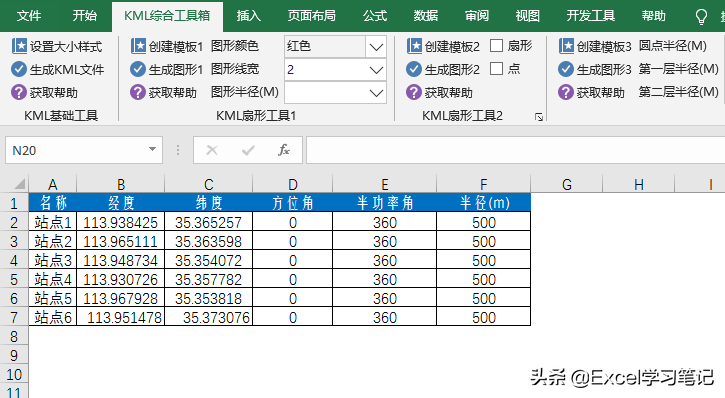The image size is (725, 398).
Task: Select the KML综合工具箱 tab
Action: coord(167,16)
